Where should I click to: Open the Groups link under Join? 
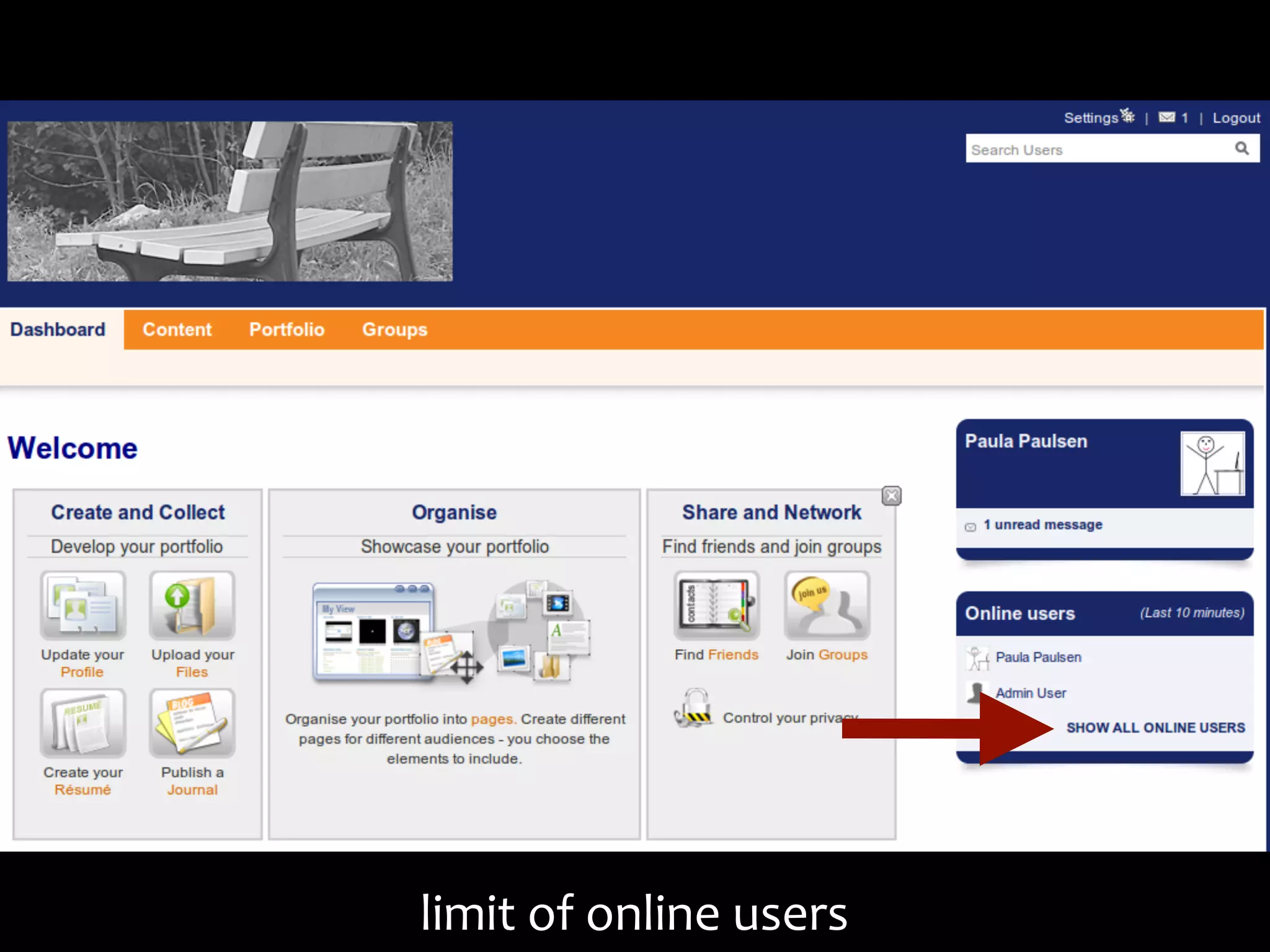click(843, 654)
